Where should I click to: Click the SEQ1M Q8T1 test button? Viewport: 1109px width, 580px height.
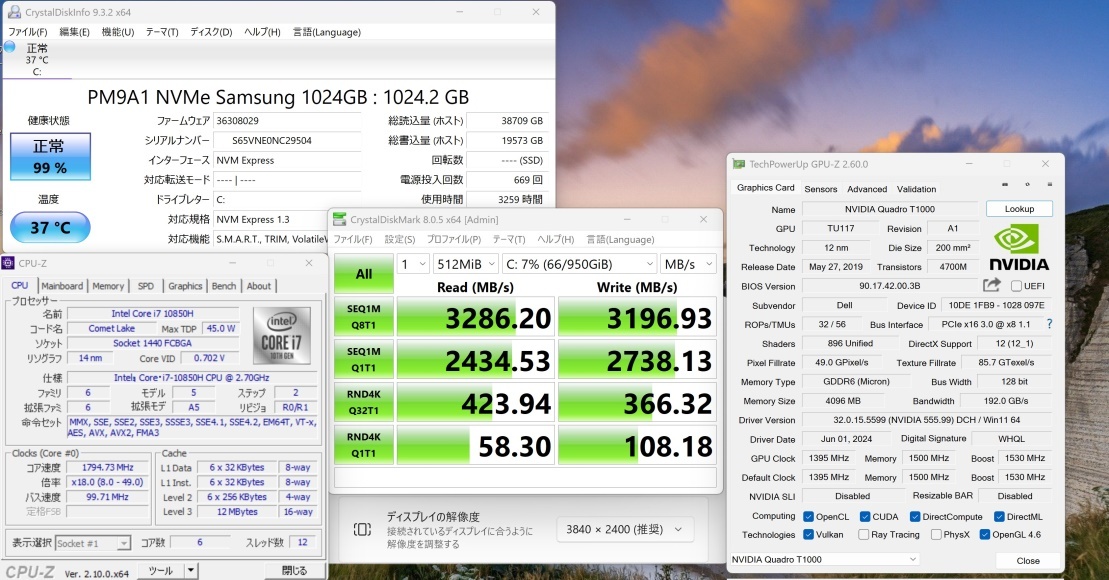point(364,317)
